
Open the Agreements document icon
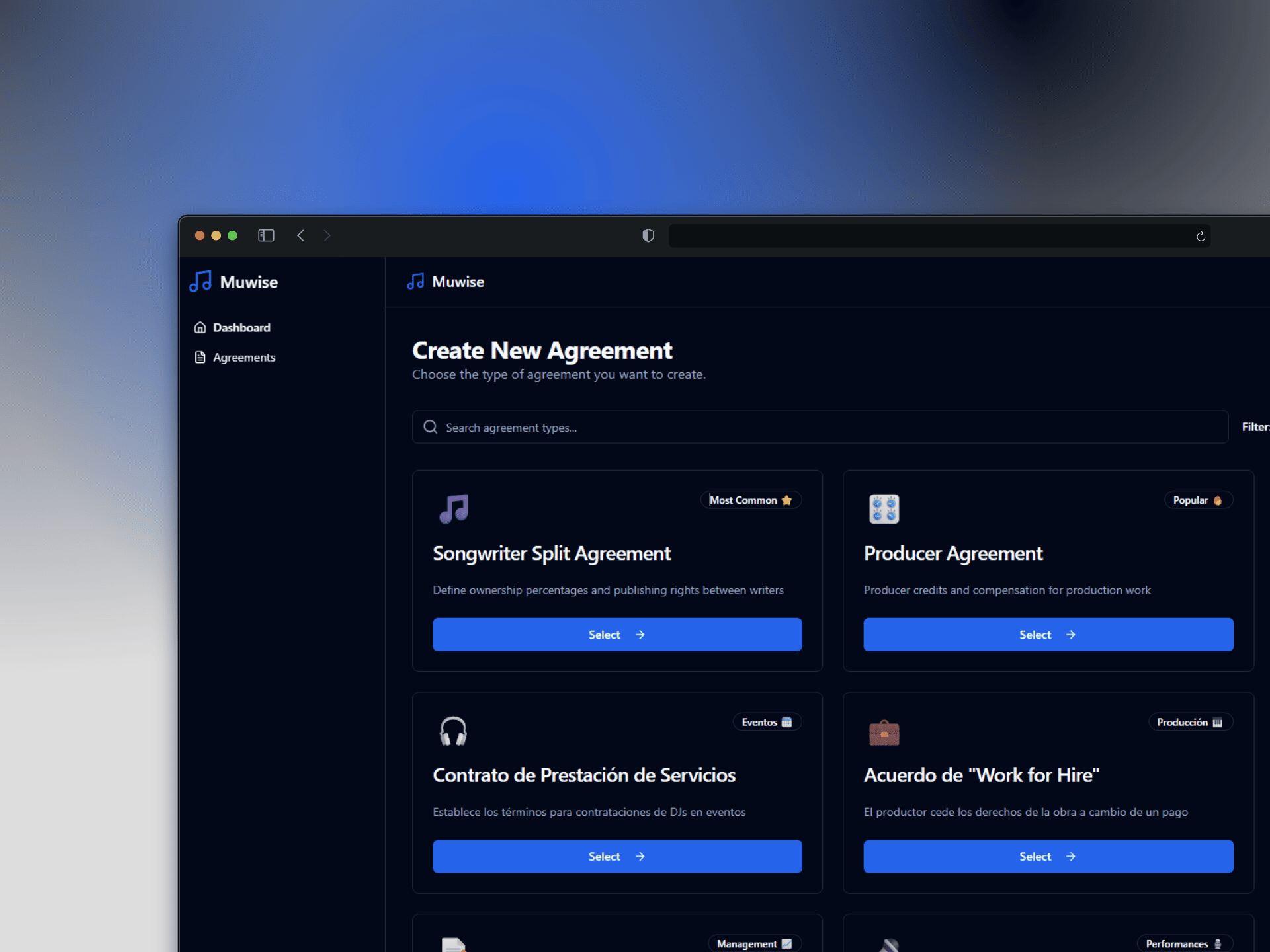pyautogui.click(x=200, y=357)
